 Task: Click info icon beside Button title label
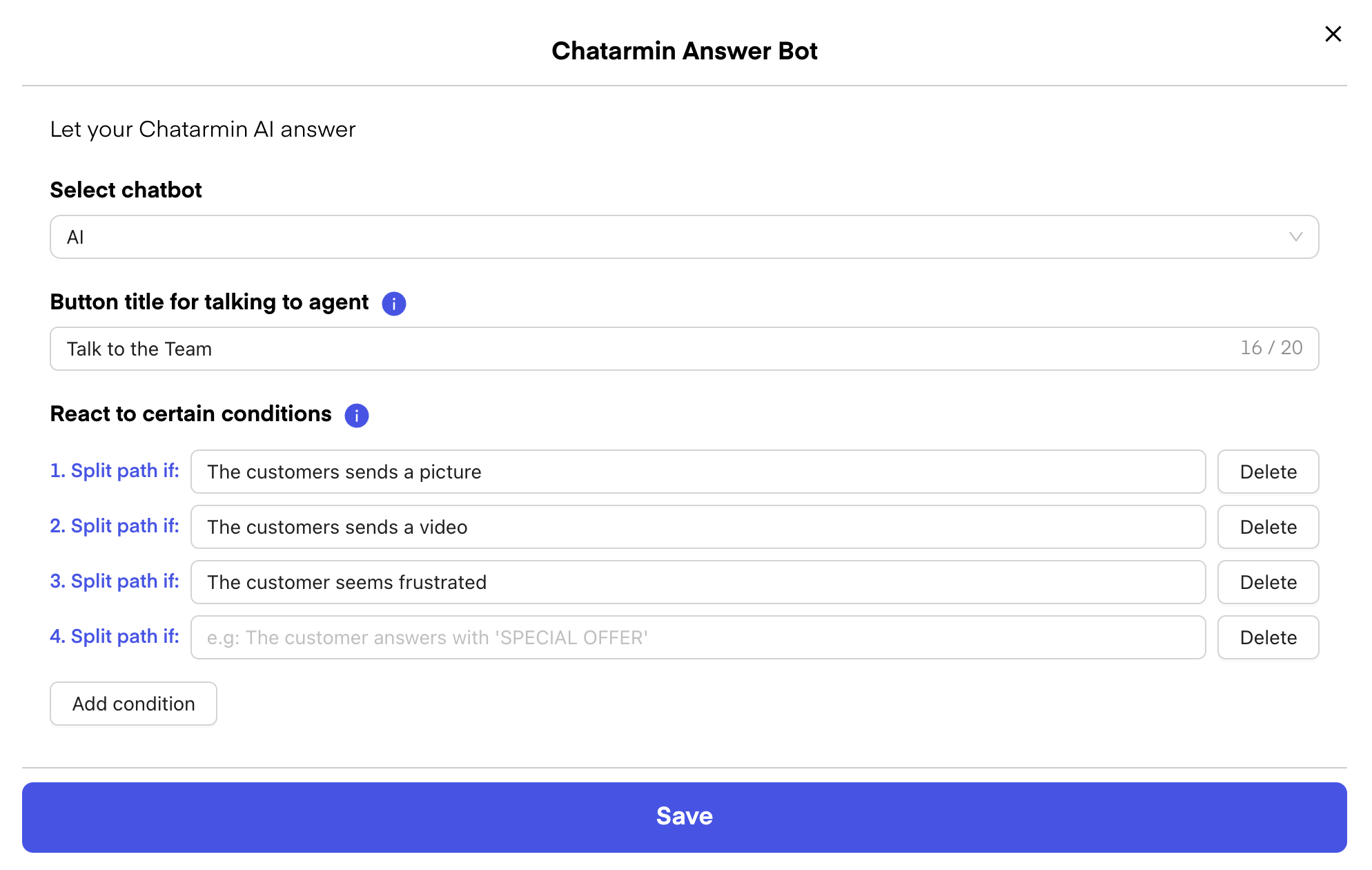click(x=394, y=304)
